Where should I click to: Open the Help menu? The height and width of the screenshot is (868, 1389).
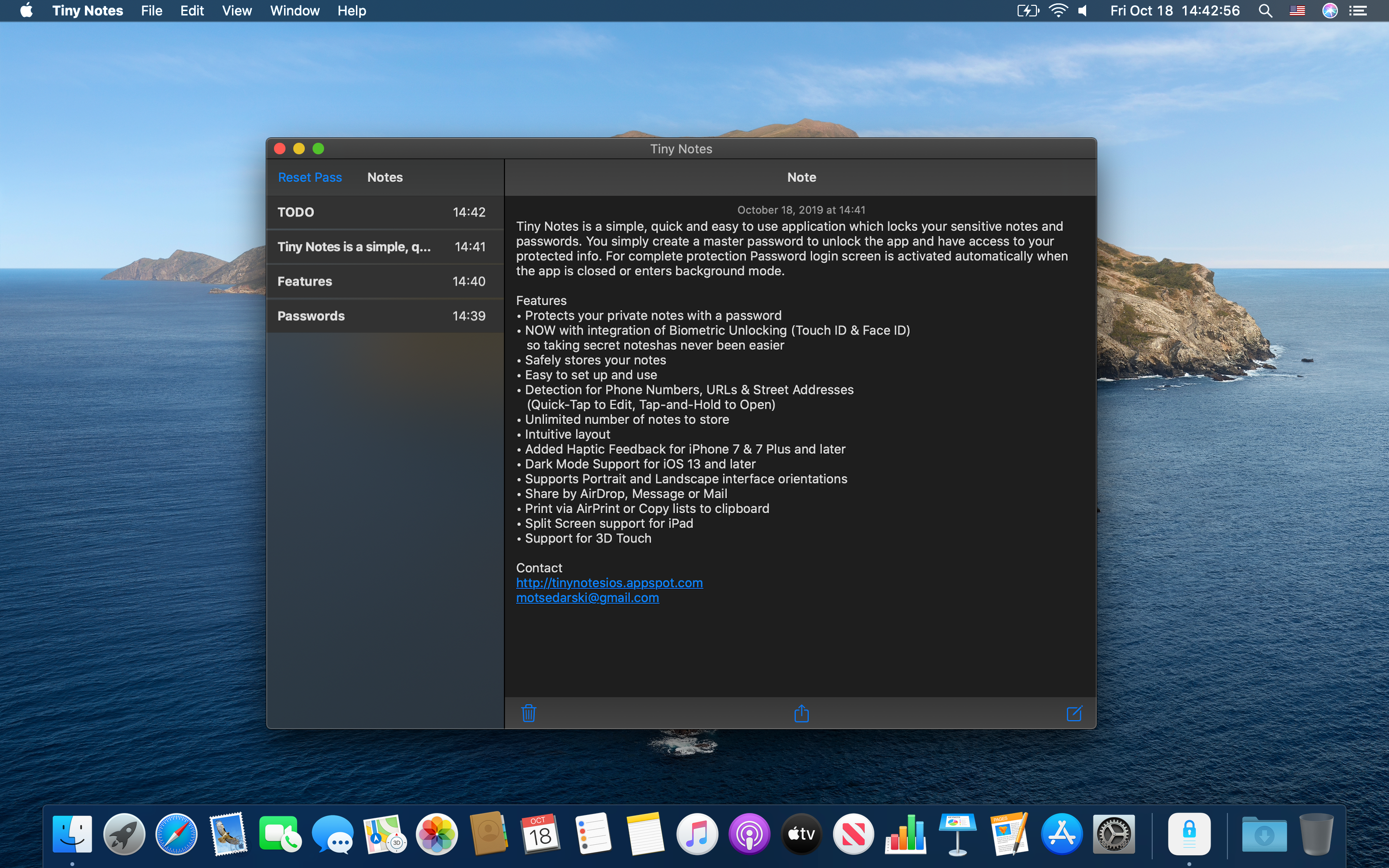point(351,11)
